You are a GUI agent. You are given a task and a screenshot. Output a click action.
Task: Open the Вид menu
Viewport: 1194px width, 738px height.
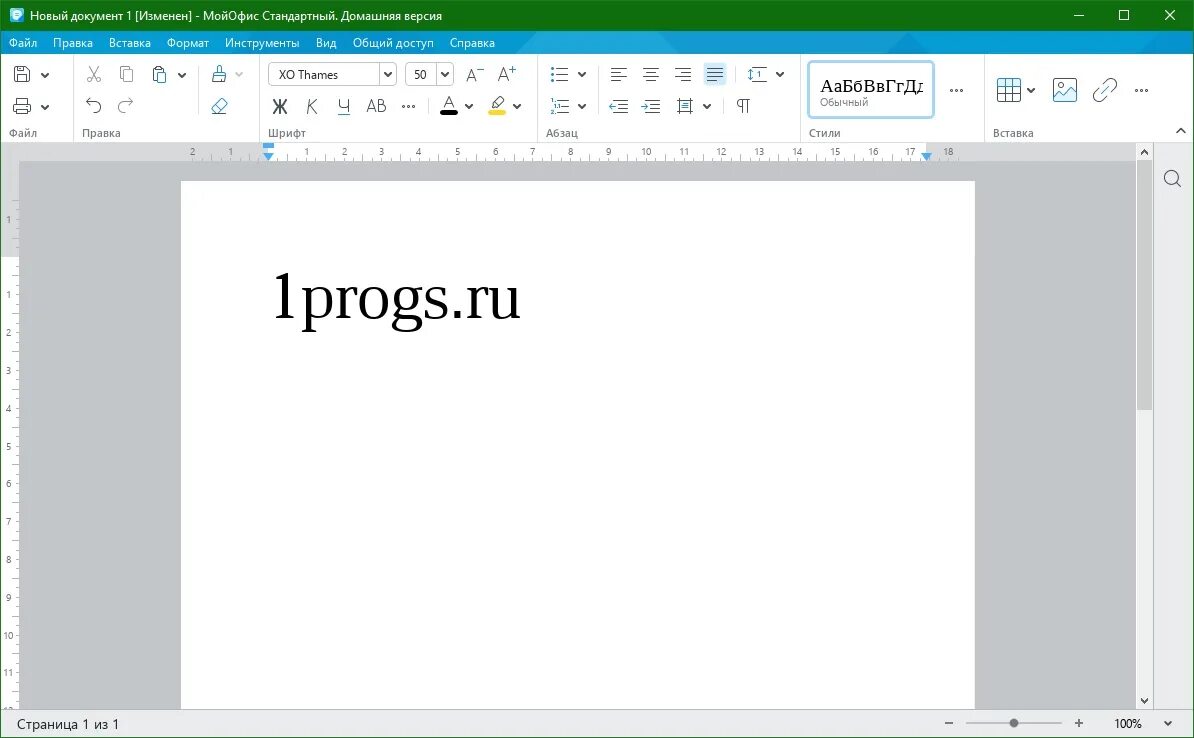[326, 43]
